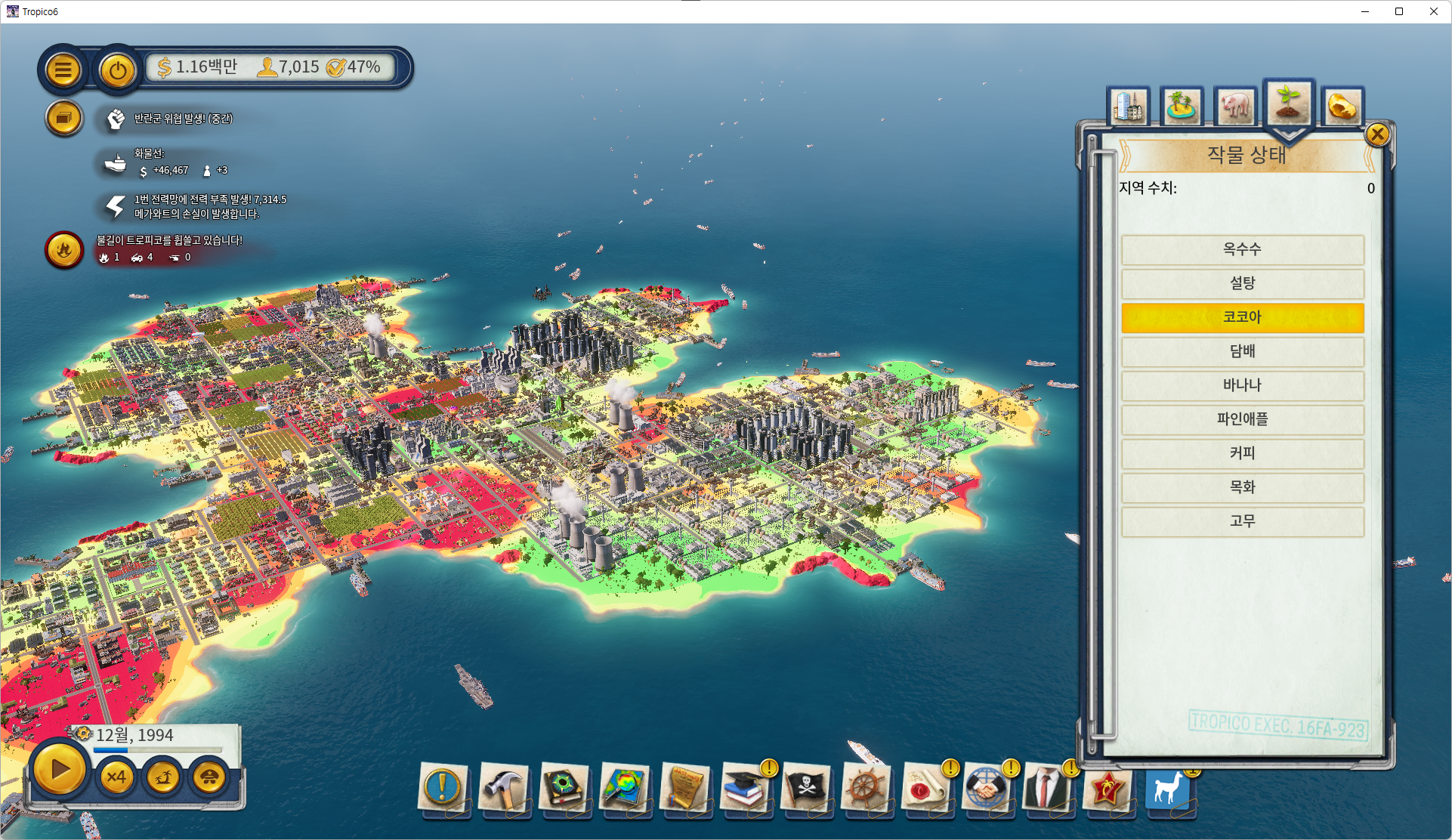Open the construction hammer menu
This screenshot has height=840, width=1452.
tap(503, 787)
